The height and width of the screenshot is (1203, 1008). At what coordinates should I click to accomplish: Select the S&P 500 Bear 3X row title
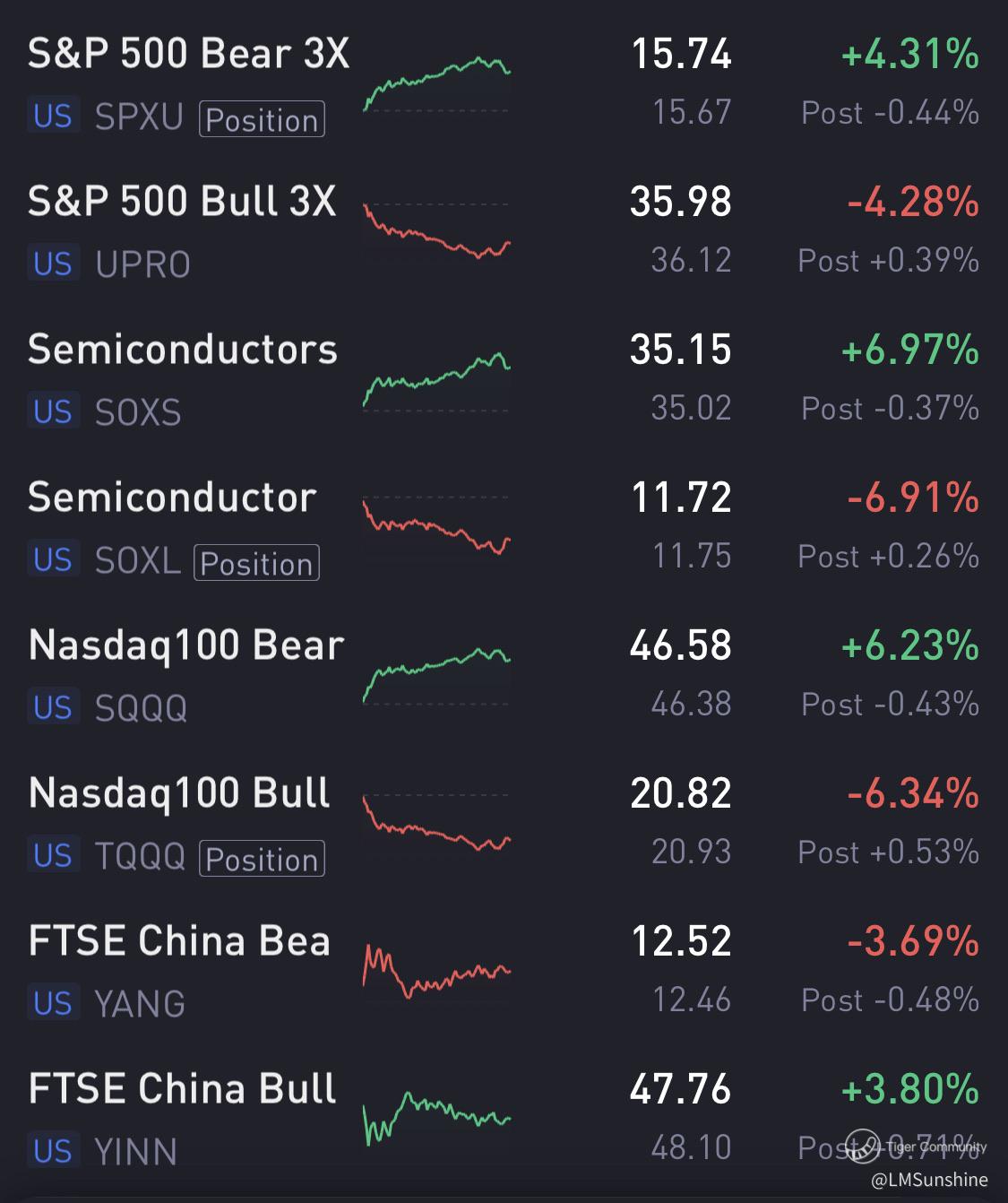(188, 54)
